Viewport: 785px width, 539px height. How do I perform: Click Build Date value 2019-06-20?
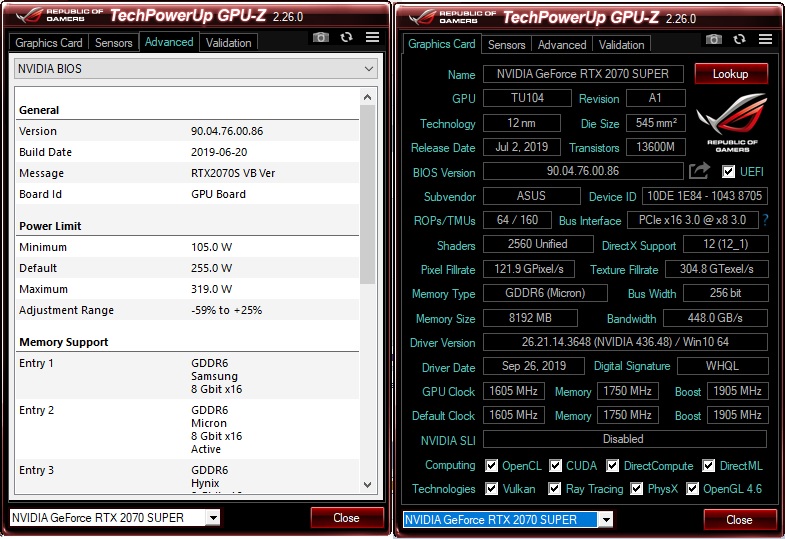[219, 152]
